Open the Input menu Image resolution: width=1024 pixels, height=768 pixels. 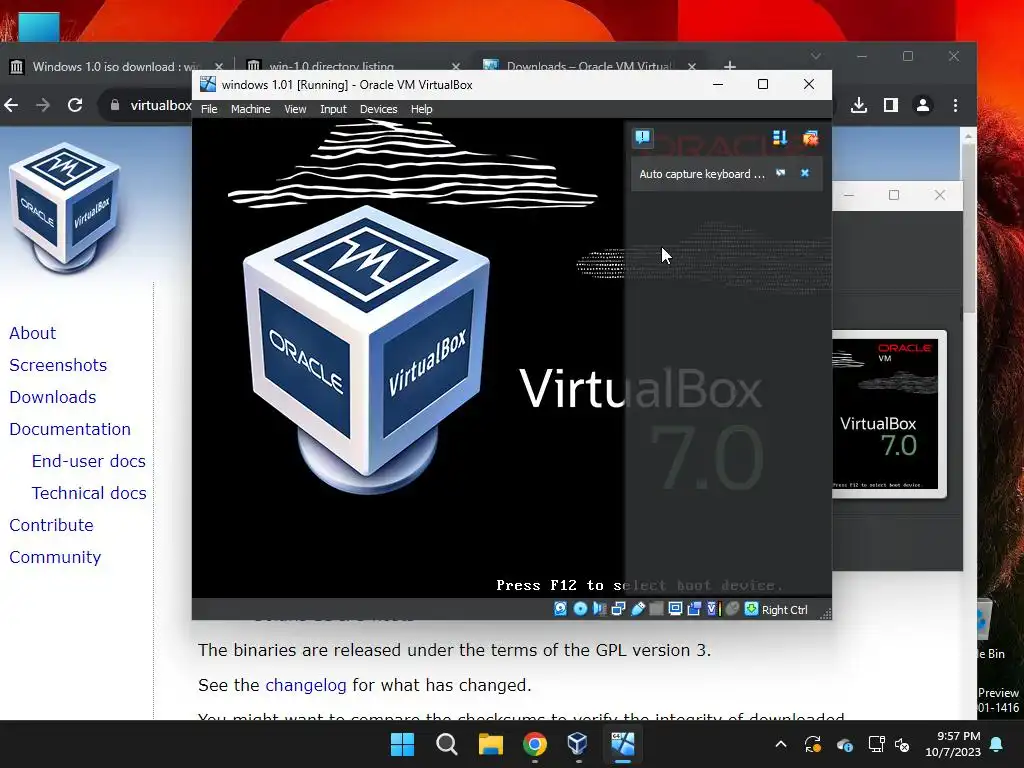pos(333,109)
